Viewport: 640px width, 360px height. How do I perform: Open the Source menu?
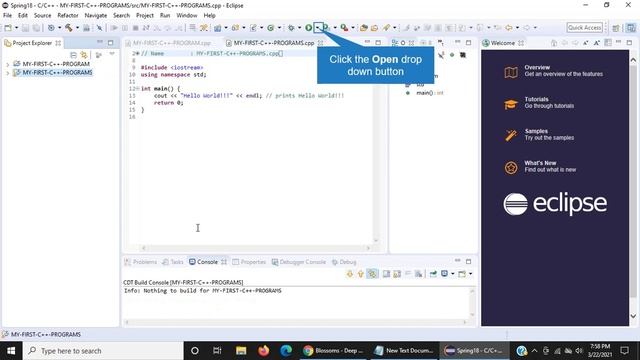click(x=42, y=16)
